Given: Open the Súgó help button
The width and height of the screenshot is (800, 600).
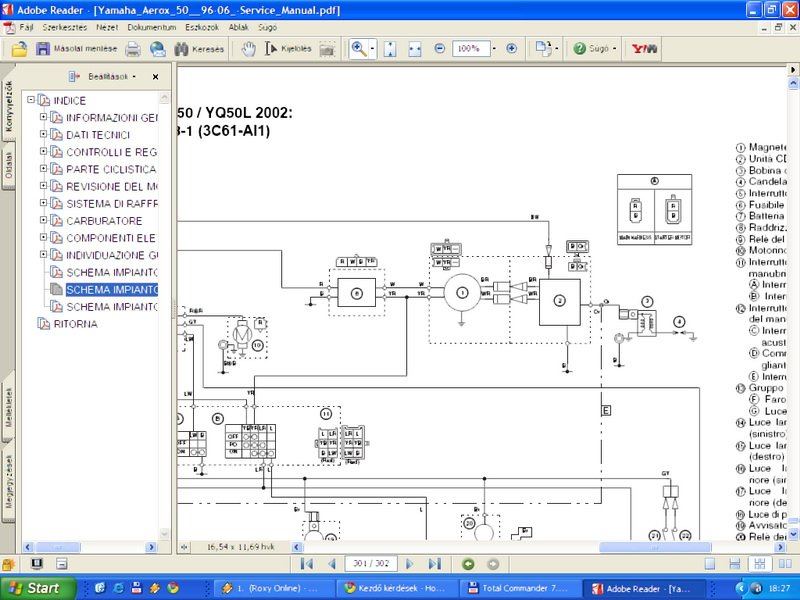Looking at the screenshot, I should click(594, 48).
